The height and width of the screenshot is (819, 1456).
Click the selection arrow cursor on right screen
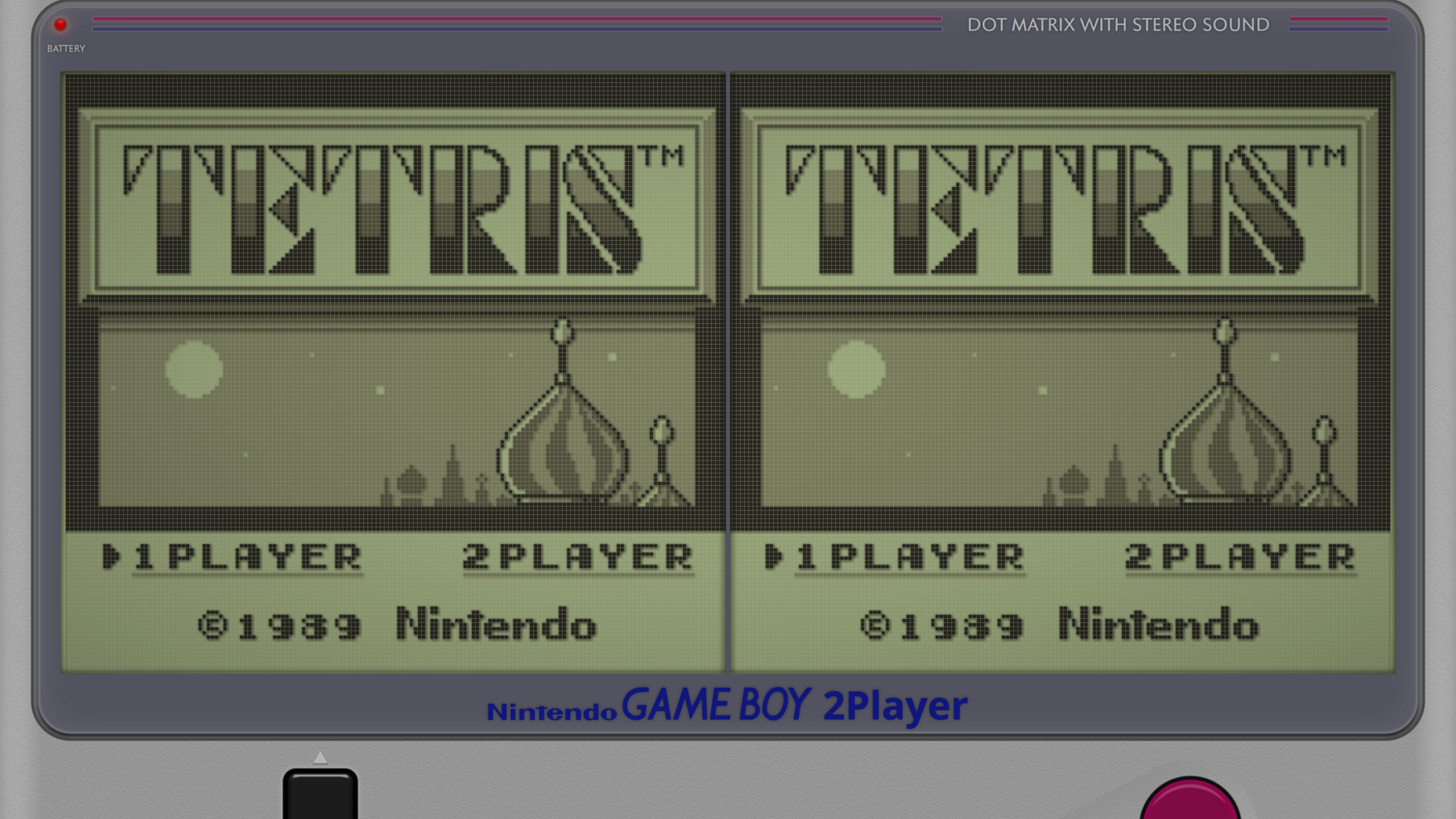tap(773, 556)
